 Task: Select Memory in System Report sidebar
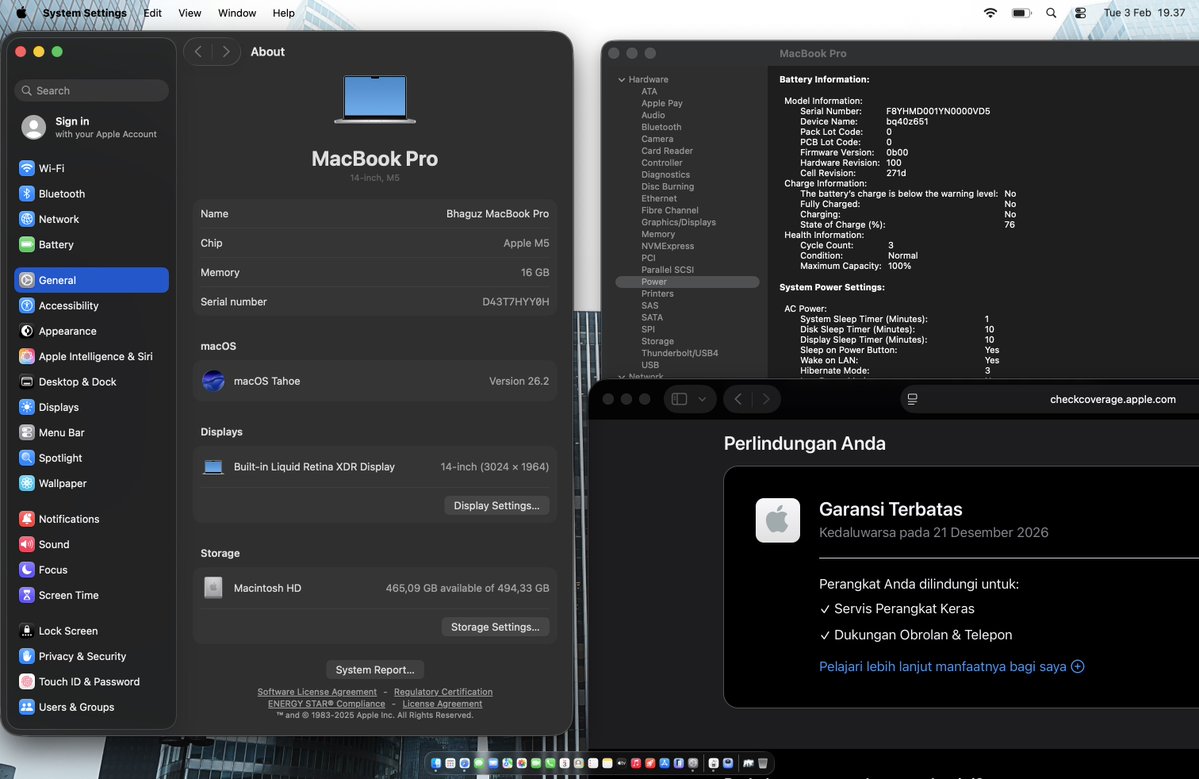pos(658,235)
